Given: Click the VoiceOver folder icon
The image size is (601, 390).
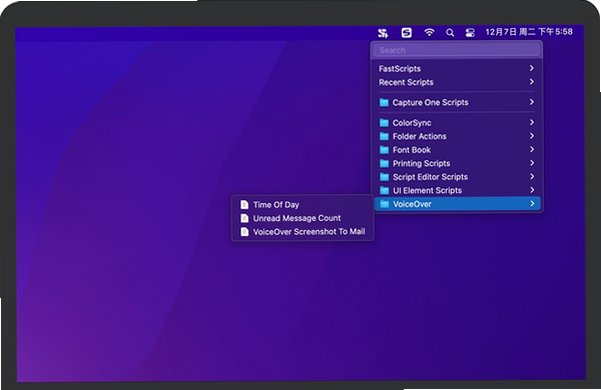Looking at the screenshot, I should click(x=384, y=204).
